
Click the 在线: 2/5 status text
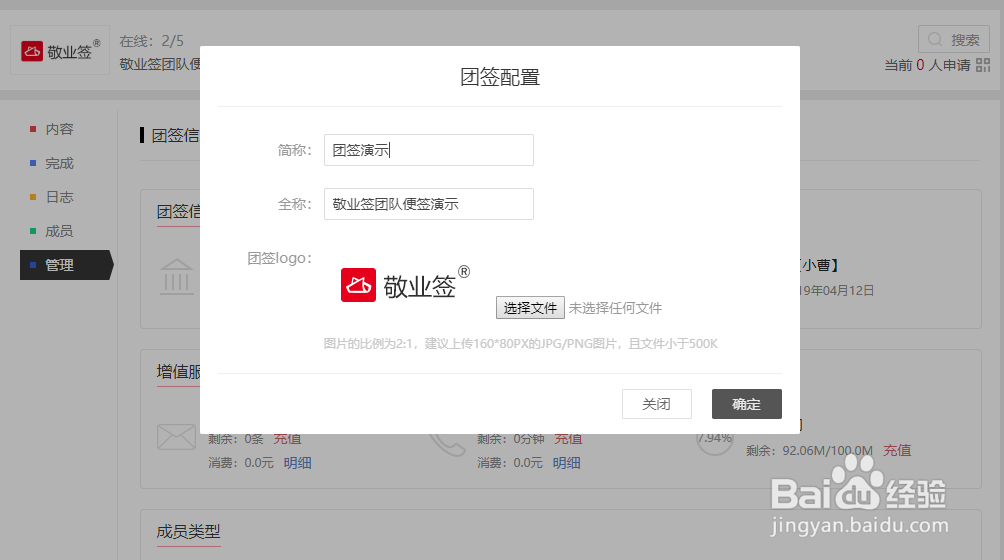(152, 41)
